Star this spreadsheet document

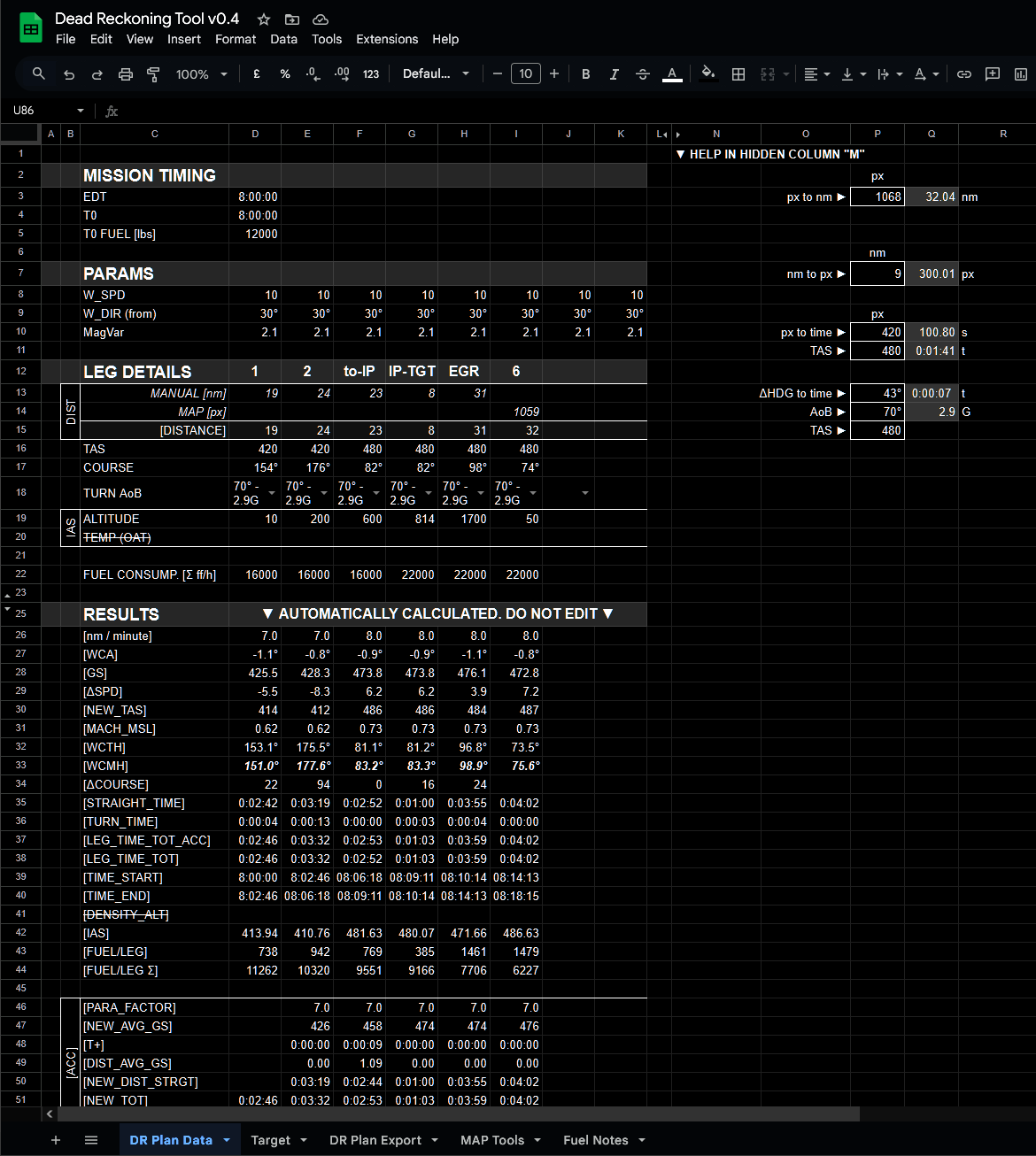tap(263, 19)
